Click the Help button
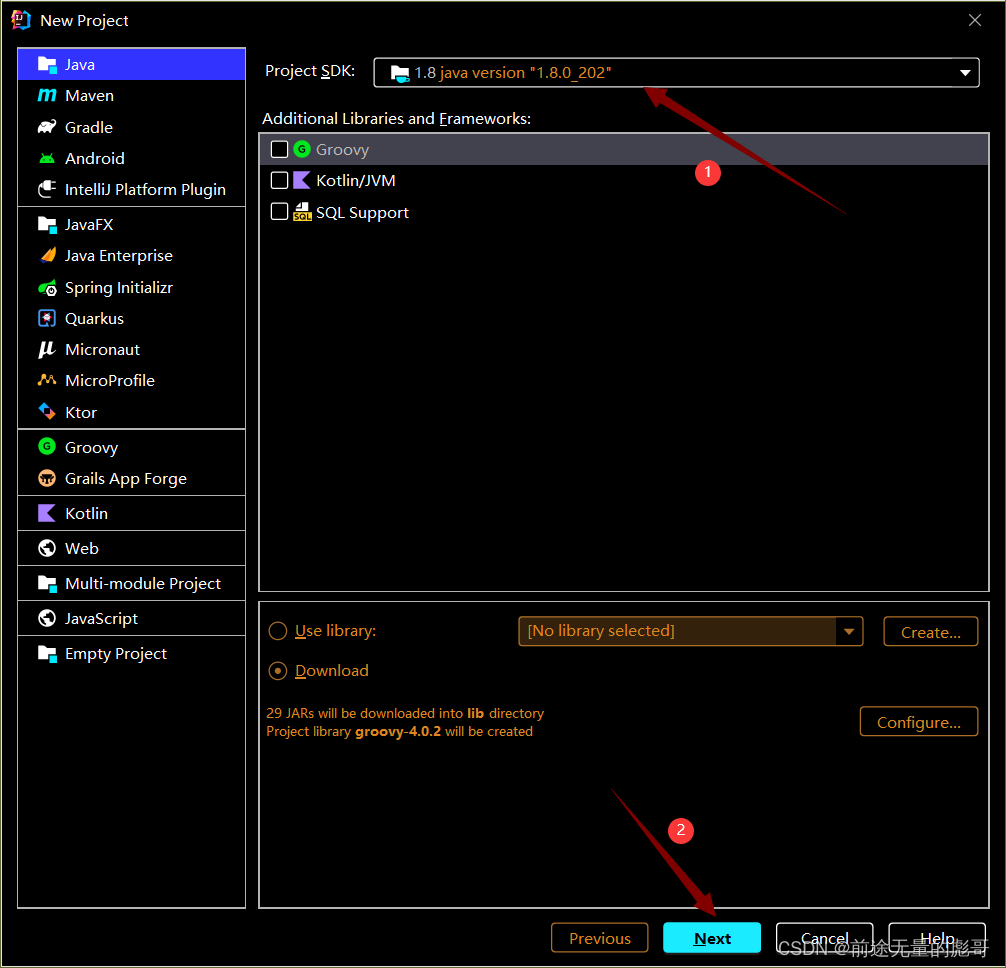The width and height of the screenshot is (1006, 968). pyautogui.click(x=937, y=938)
